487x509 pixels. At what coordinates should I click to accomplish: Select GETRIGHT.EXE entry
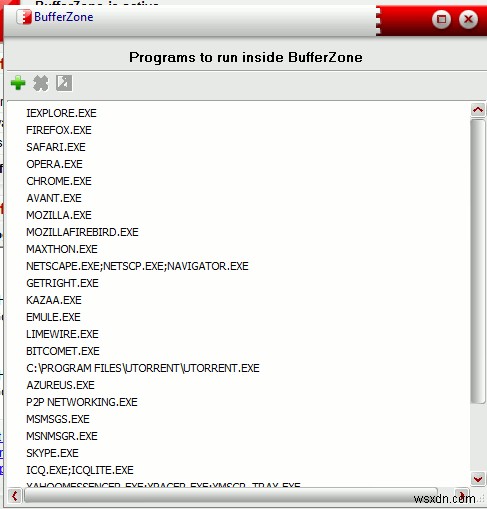tap(62, 283)
